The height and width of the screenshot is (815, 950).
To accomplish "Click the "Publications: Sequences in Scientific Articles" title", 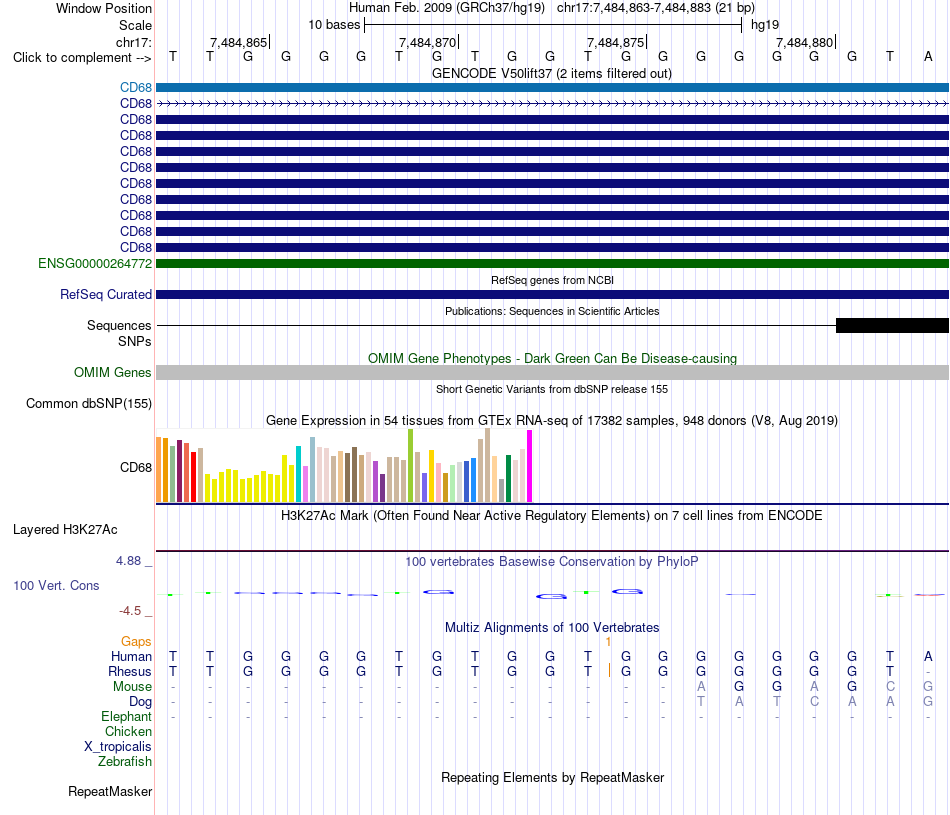I will pos(552,311).
